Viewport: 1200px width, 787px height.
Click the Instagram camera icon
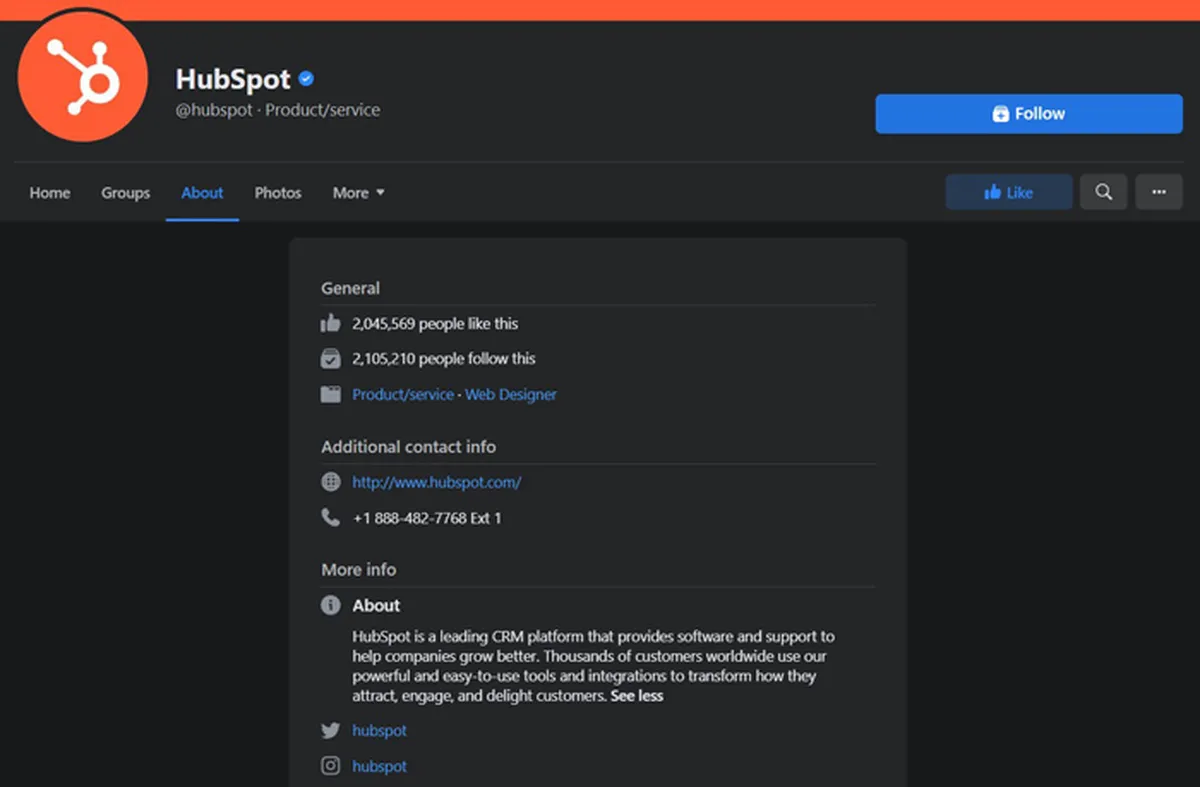pos(331,766)
